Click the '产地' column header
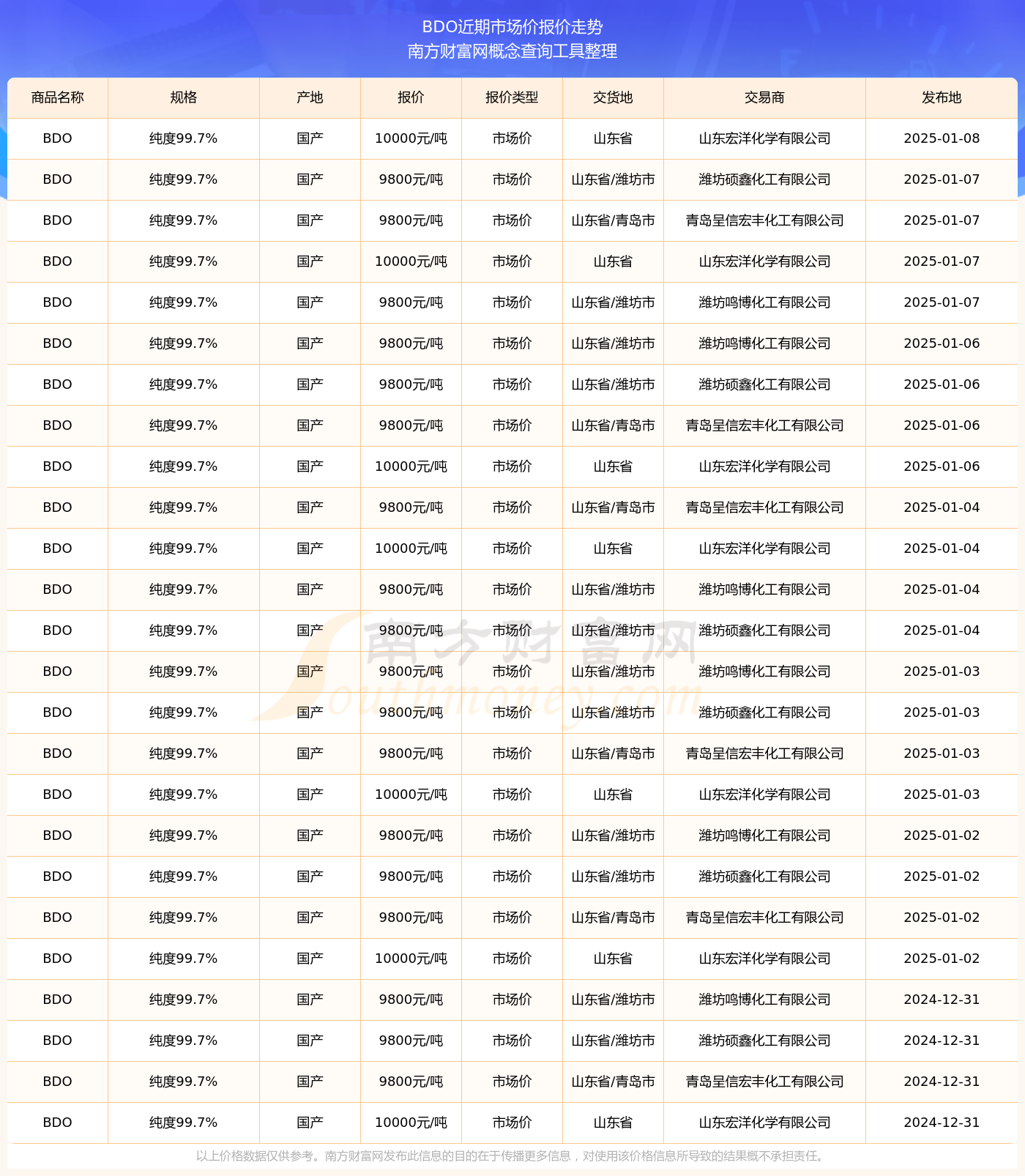Image resolution: width=1025 pixels, height=1176 pixels. (310, 97)
